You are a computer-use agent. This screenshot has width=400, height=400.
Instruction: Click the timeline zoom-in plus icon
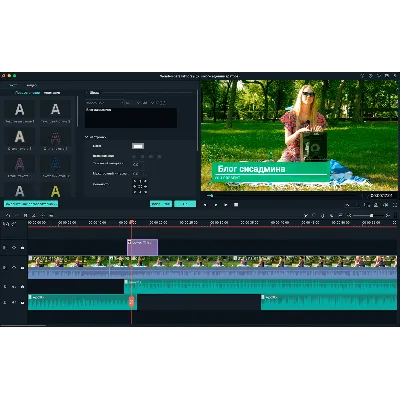[x=387, y=216]
